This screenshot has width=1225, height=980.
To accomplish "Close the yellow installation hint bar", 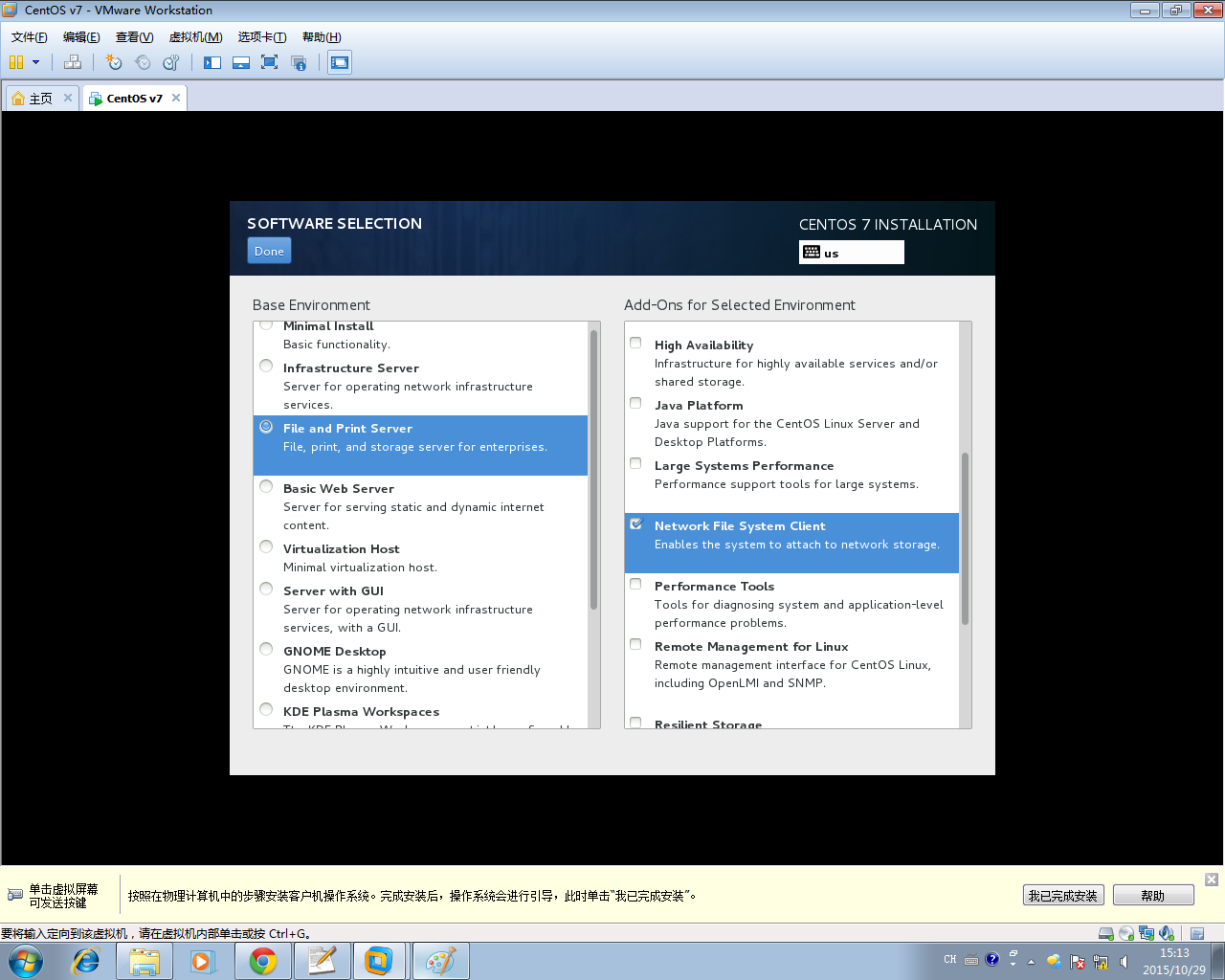I will [x=1212, y=880].
